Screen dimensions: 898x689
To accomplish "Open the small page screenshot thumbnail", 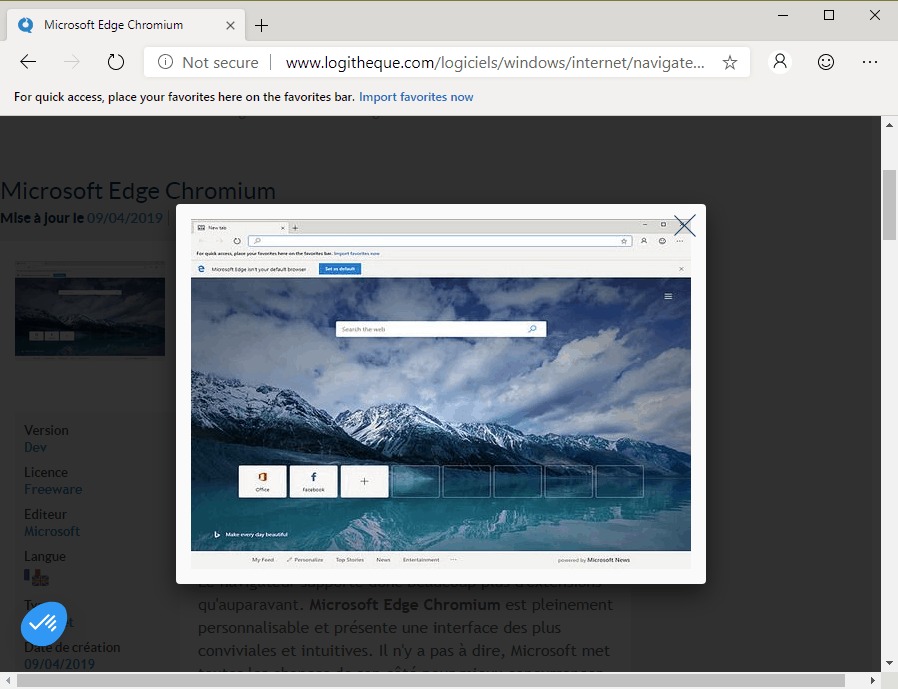I will [90, 310].
